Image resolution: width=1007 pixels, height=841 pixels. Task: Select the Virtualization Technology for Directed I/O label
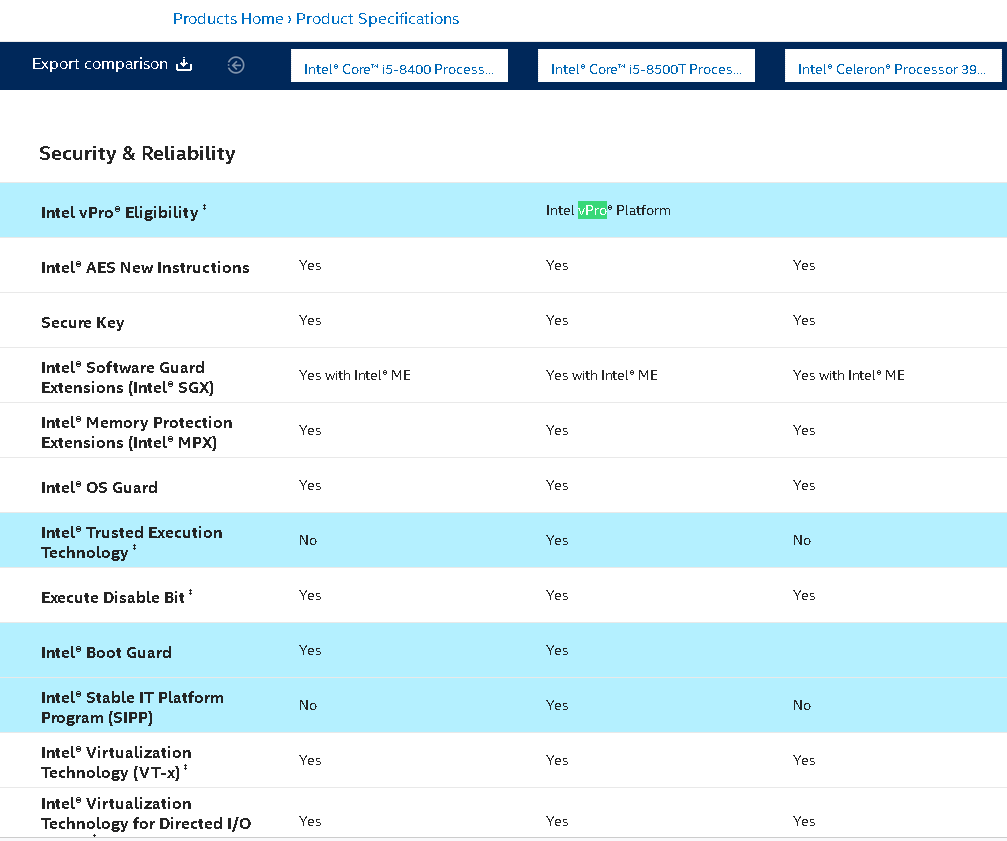(x=146, y=814)
